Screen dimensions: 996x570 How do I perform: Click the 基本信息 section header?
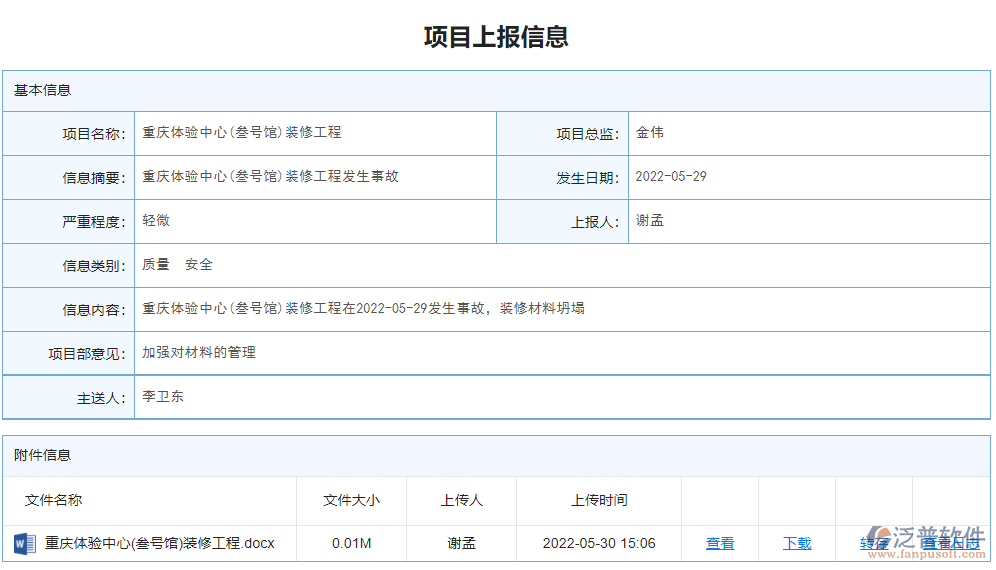pyautogui.click(x=43, y=90)
